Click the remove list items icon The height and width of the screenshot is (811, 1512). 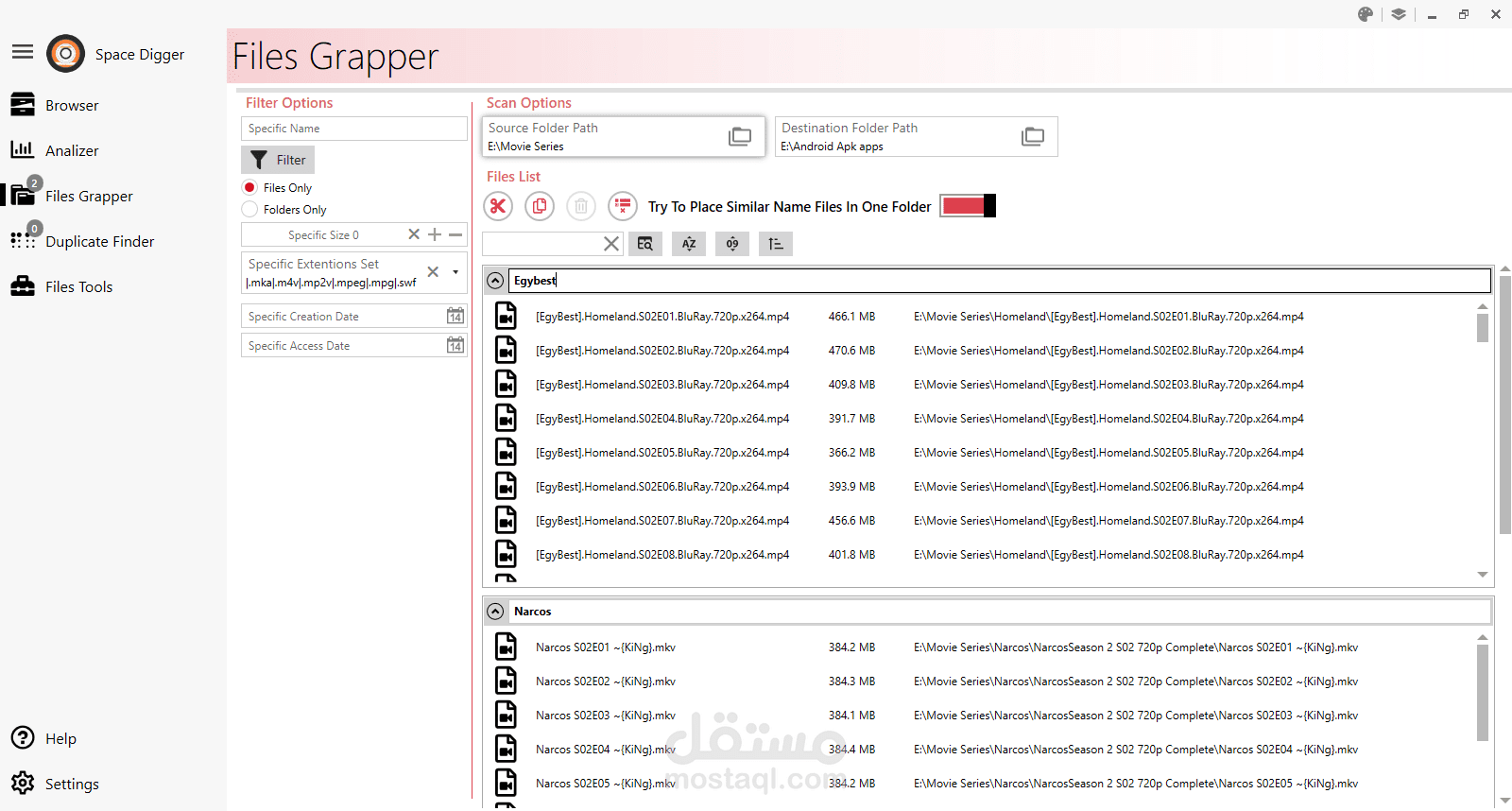[623, 206]
